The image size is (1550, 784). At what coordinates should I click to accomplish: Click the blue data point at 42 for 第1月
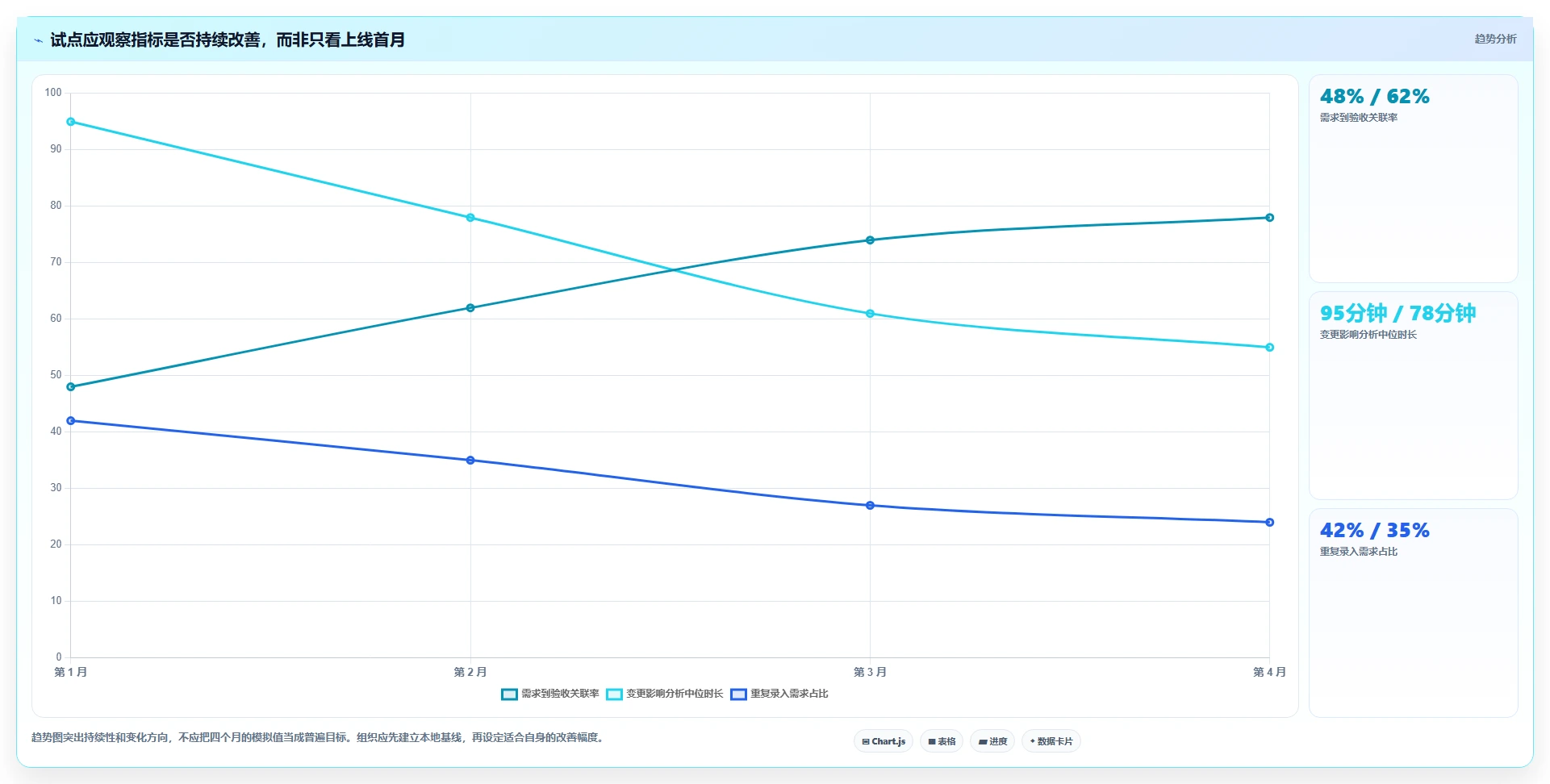[x=71, y=421]
